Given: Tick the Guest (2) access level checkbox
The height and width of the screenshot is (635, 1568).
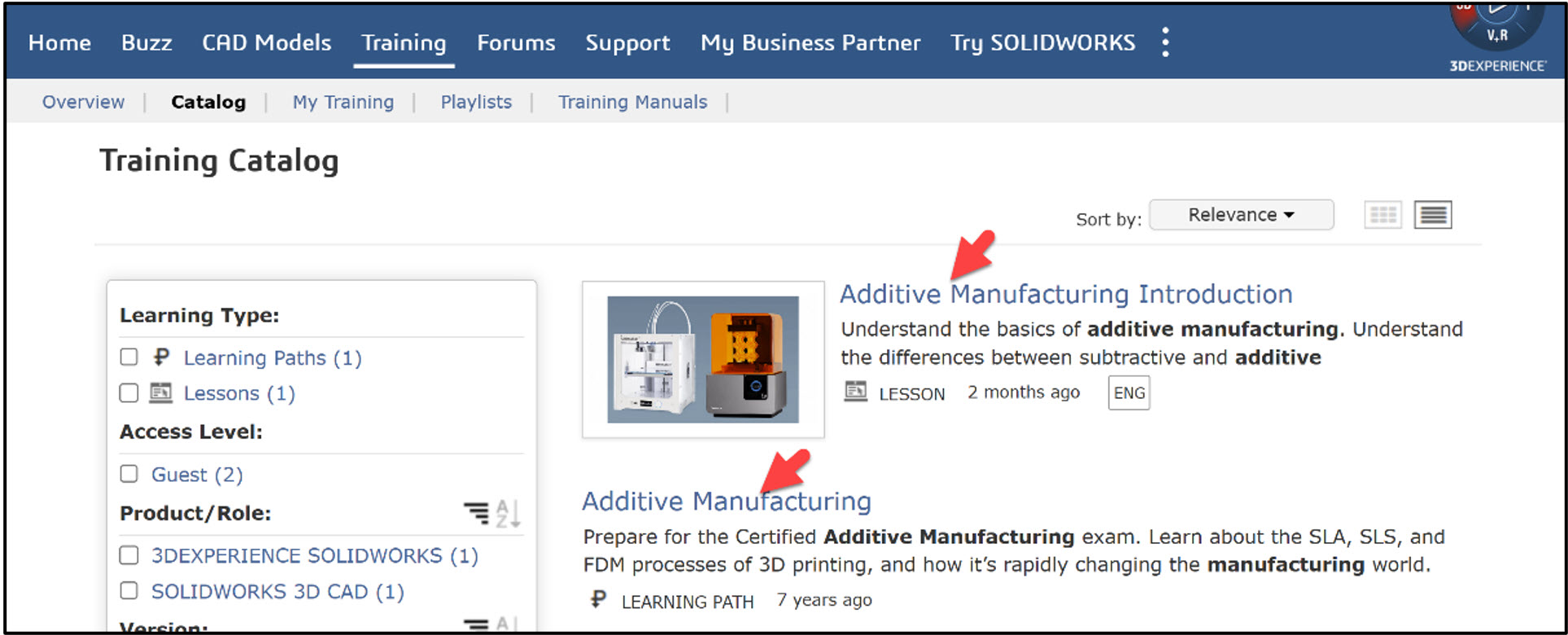Looking at the screenshot, I should (129, 474).
